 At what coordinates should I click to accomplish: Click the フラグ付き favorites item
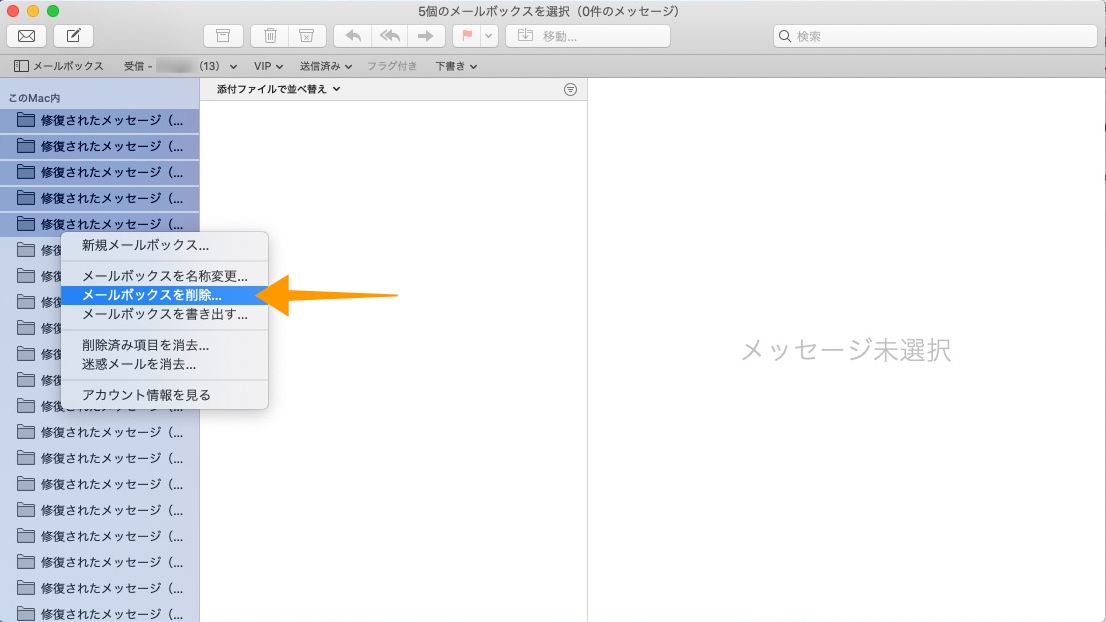pyautogui.click(x=391, y=66)
